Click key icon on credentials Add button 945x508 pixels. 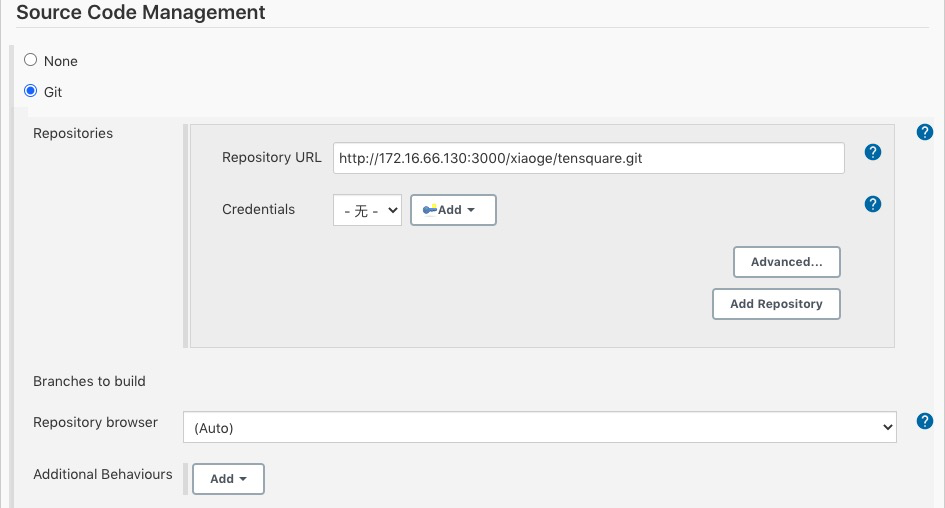click(430, 209)
